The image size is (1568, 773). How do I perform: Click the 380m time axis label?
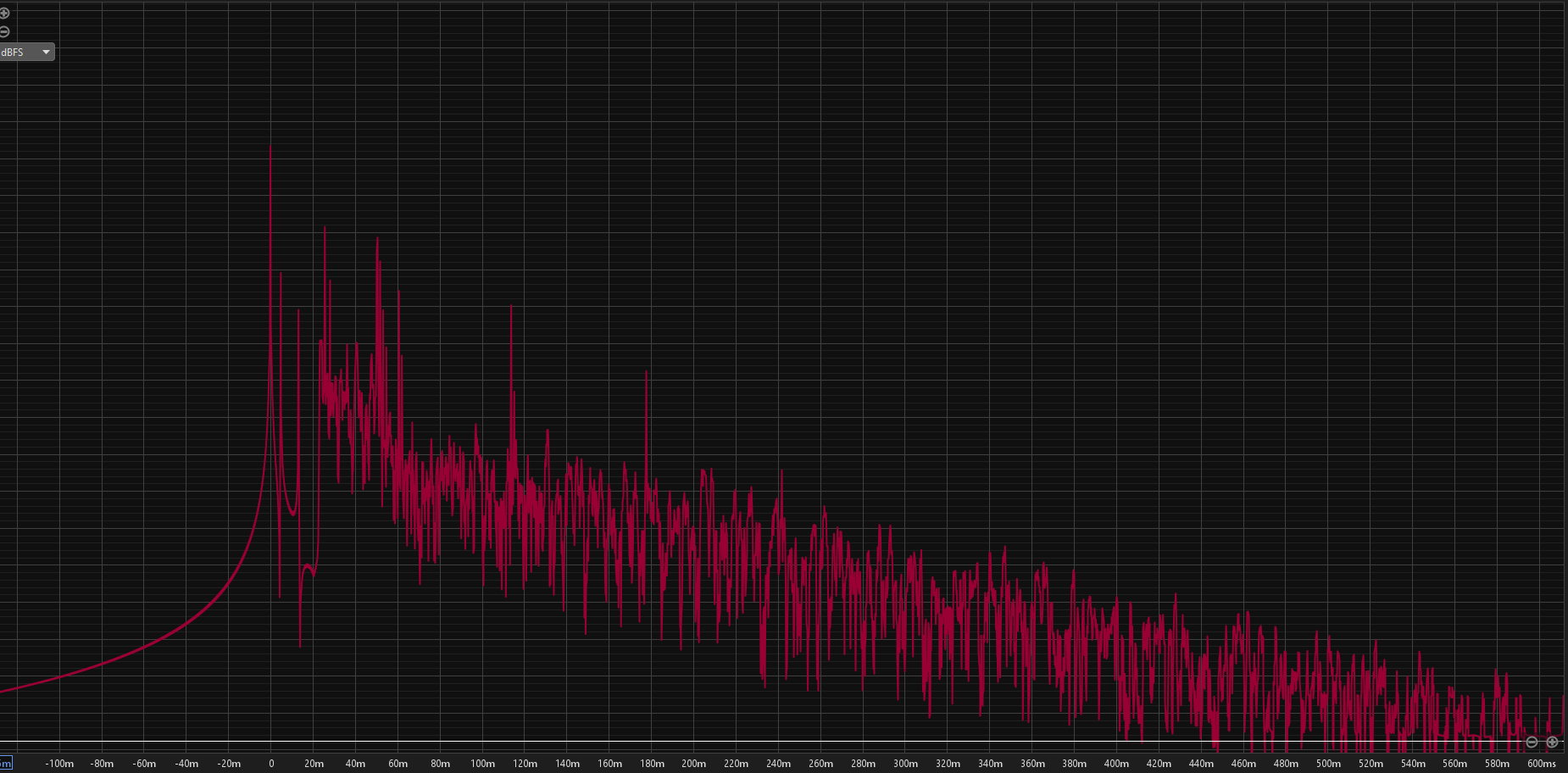(x=1075, y=764)
